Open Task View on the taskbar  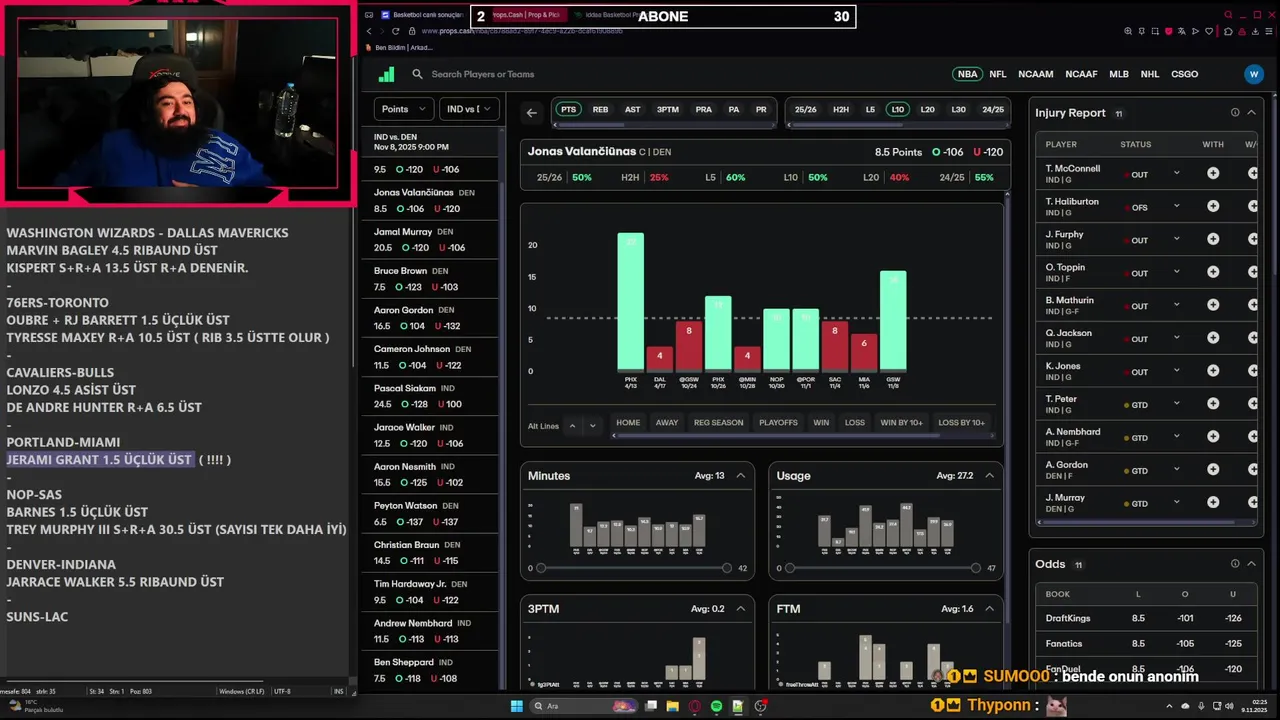[650, 706]
